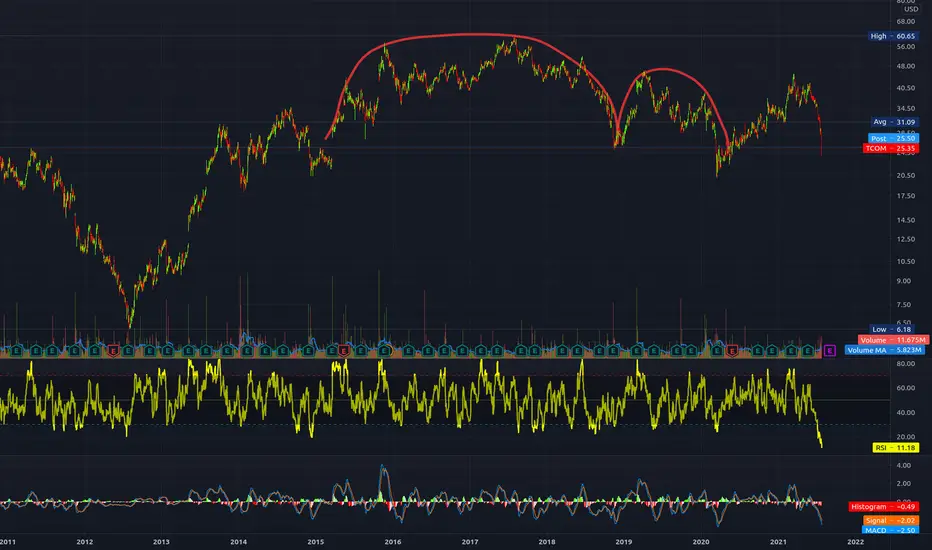Click the 2021 label on time axis
This screenshot has height=550, width=932.
pos(778,542)
